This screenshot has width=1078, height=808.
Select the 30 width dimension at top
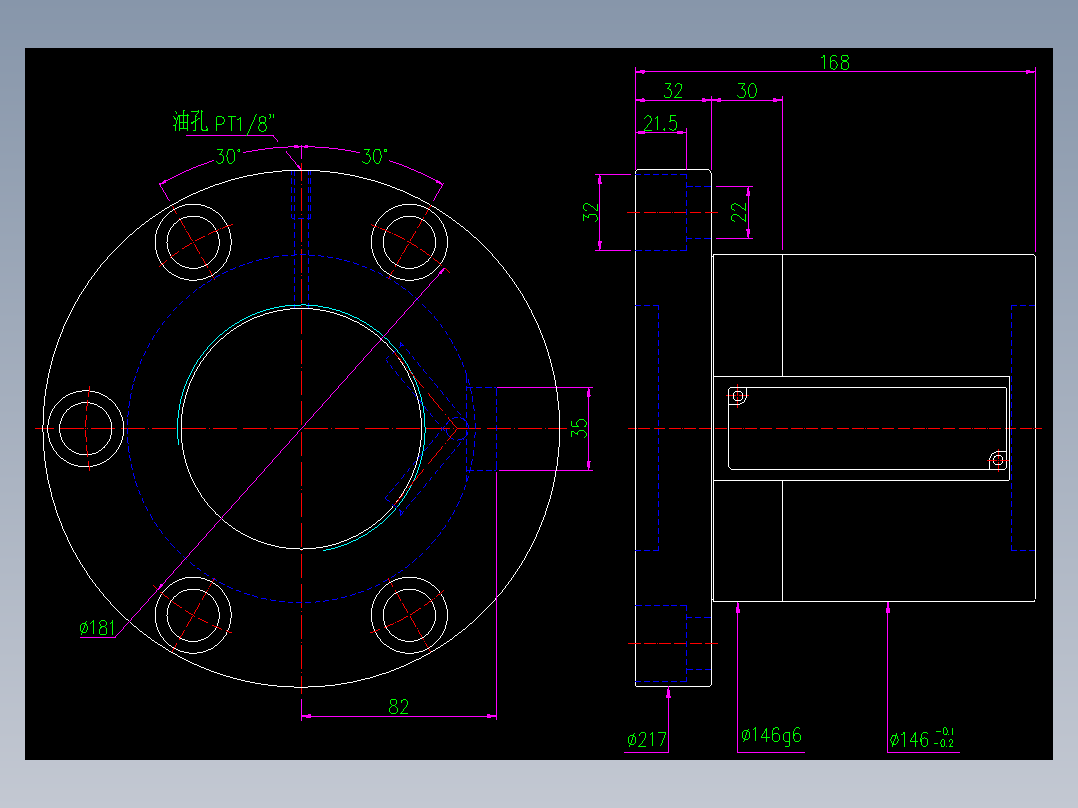[x=747, y=91]
